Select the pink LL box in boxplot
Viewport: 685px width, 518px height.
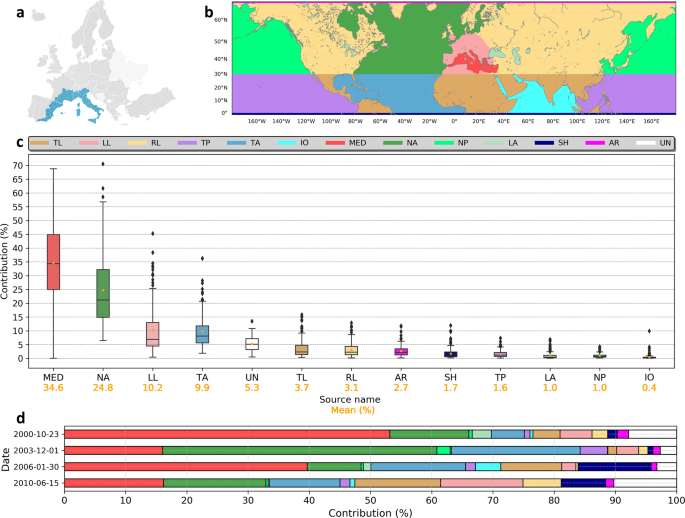(153, 334)
